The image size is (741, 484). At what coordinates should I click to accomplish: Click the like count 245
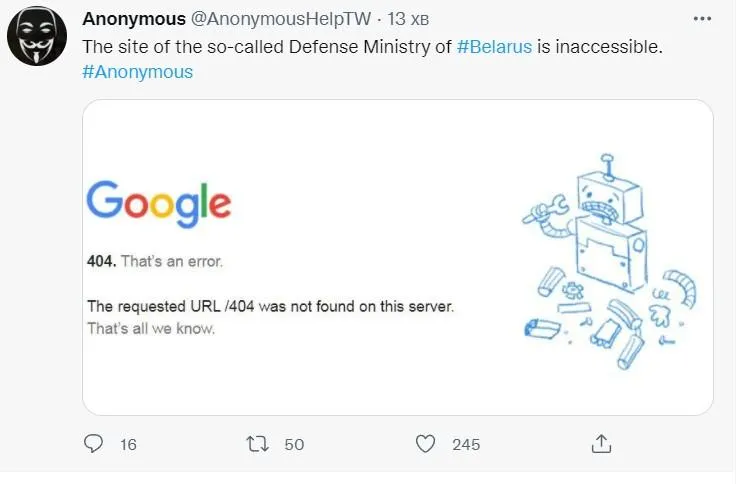tap(465, 444)
